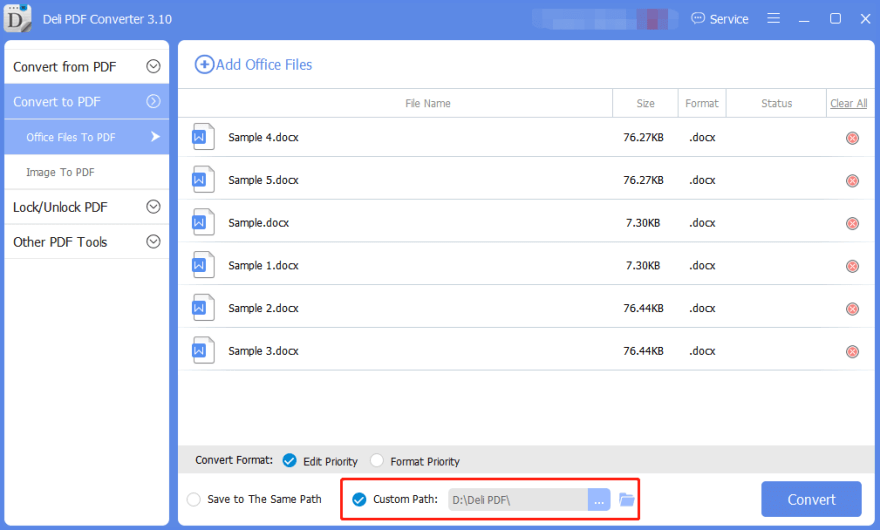Viewport: 880px width, 530px height.
Task: Click the plus icon to add Office files
Action: (x=204, y=65)
